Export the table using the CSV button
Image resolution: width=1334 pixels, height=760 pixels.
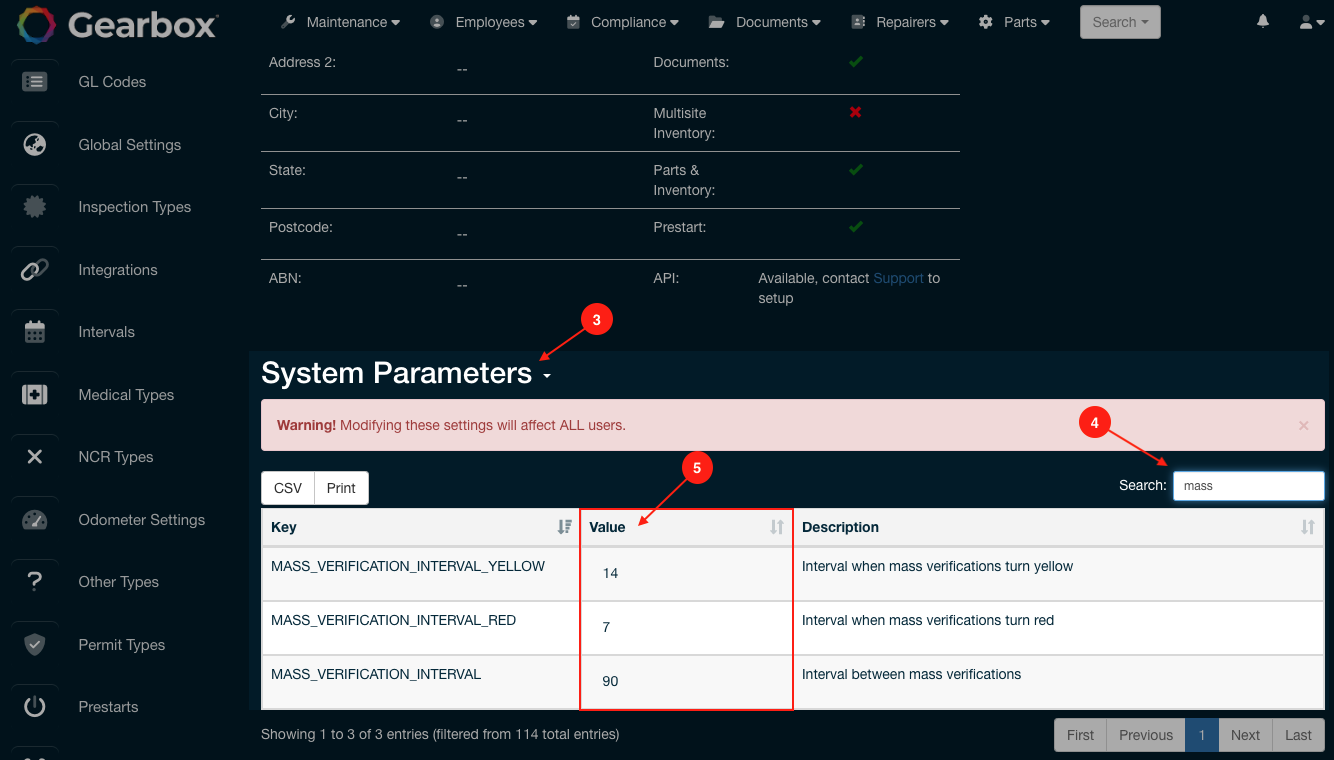[287, 487]
